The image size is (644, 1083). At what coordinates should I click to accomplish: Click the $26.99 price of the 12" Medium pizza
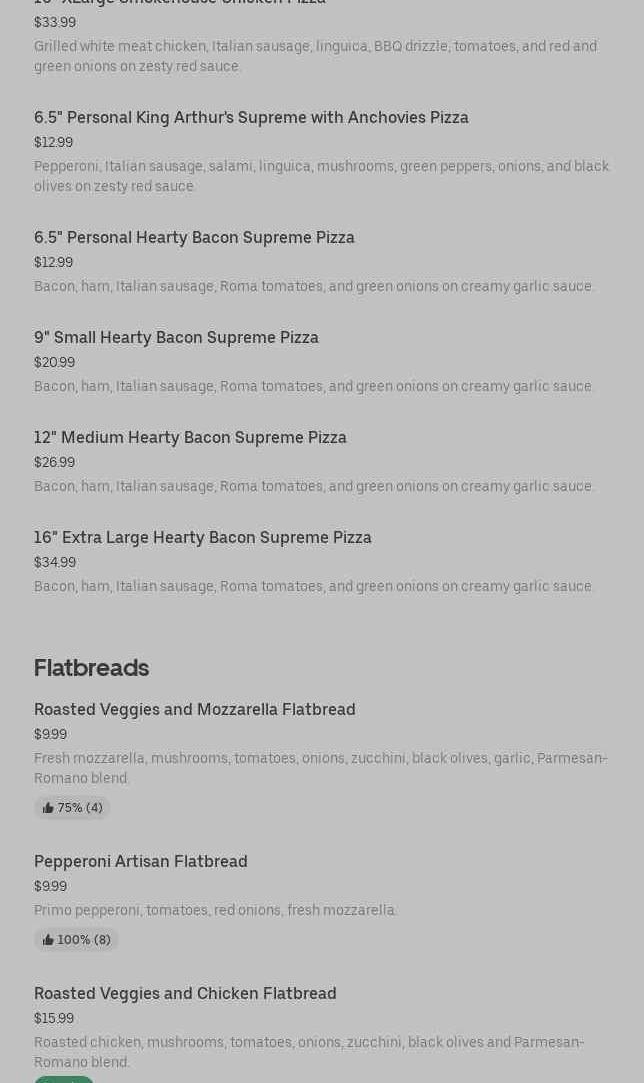tap(54, 463)
